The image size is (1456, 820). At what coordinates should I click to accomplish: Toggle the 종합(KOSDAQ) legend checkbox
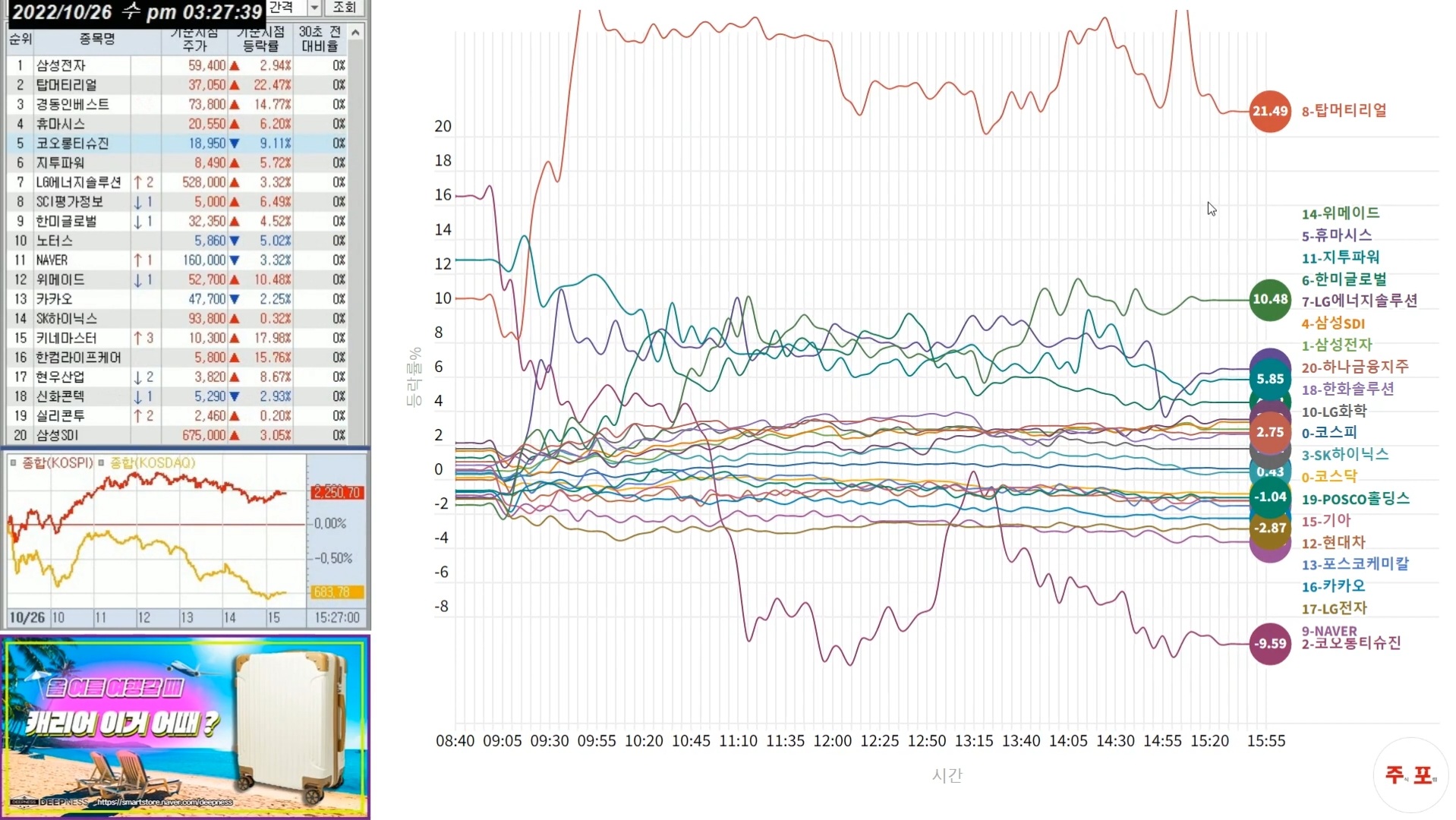tap(101, 462)
